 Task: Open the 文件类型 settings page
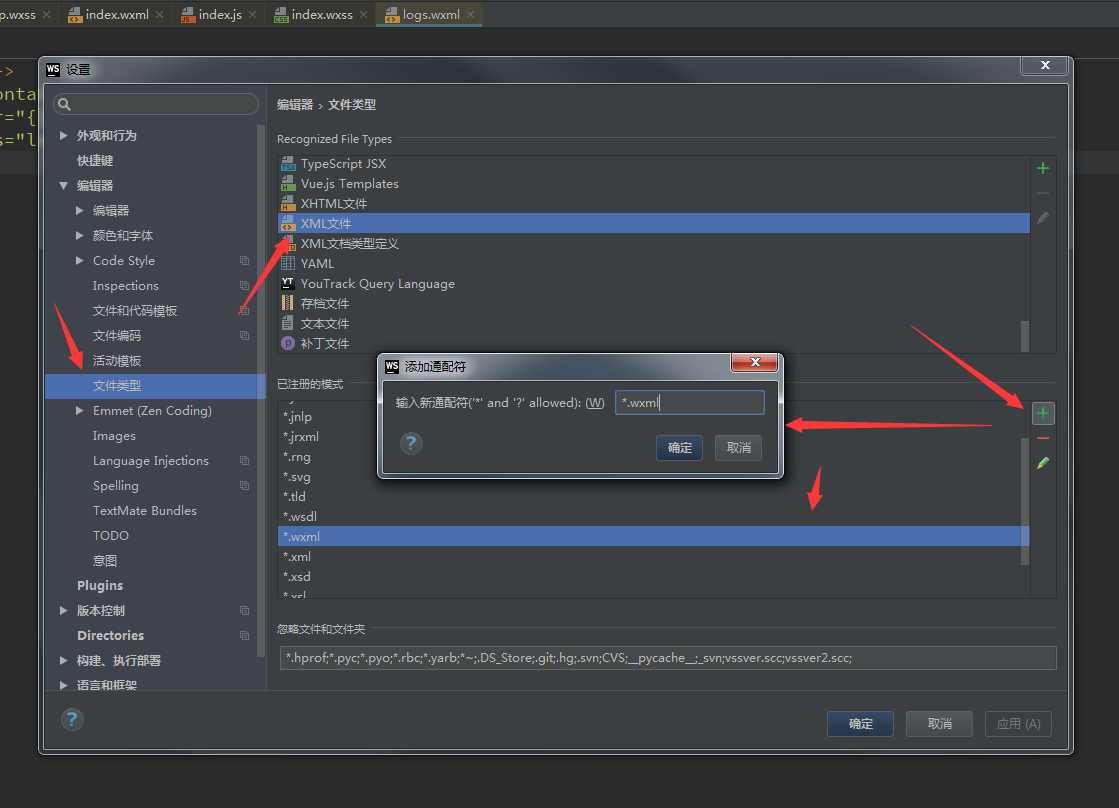155,385
